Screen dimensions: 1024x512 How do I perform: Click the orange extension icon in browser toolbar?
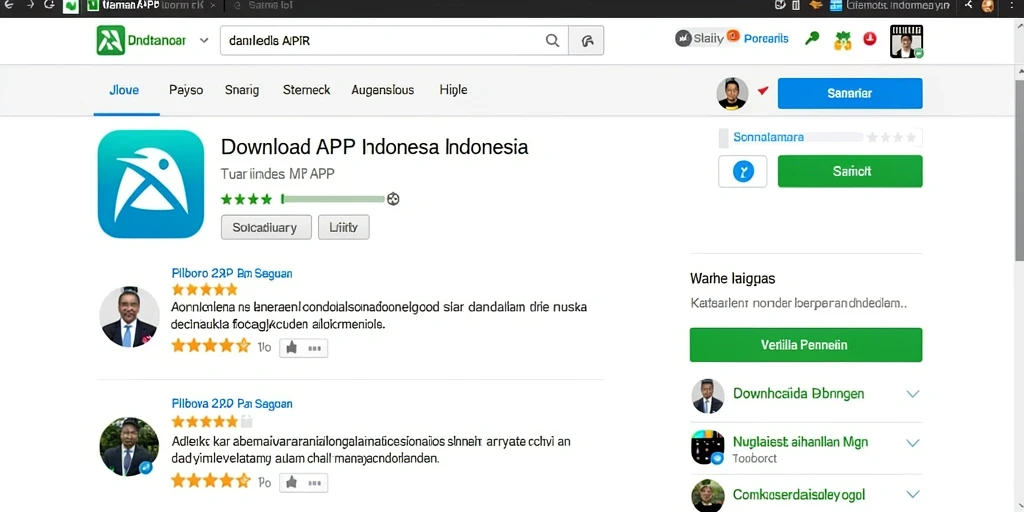(815, 5)
